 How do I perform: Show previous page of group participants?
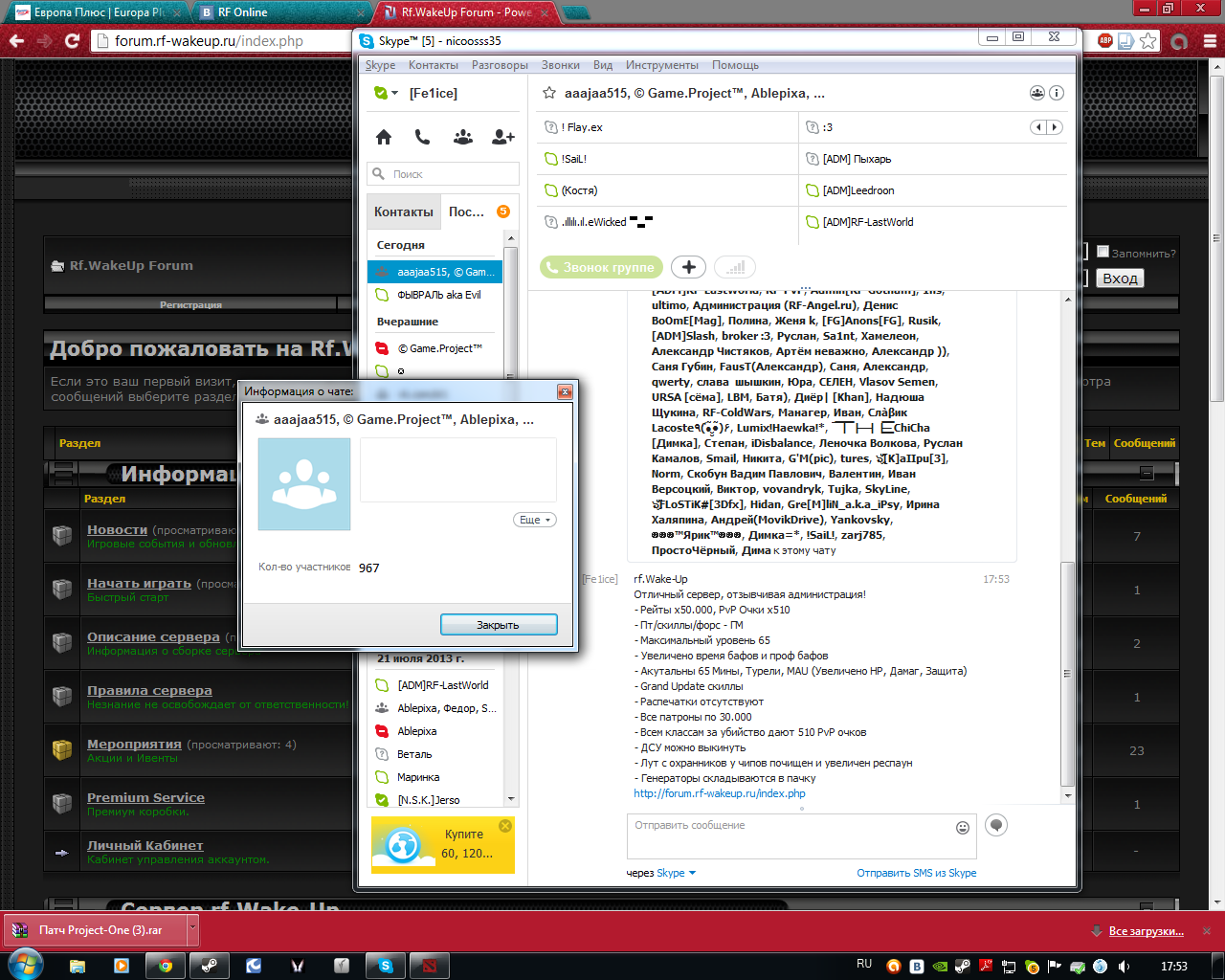click(x=1038, y=127)
